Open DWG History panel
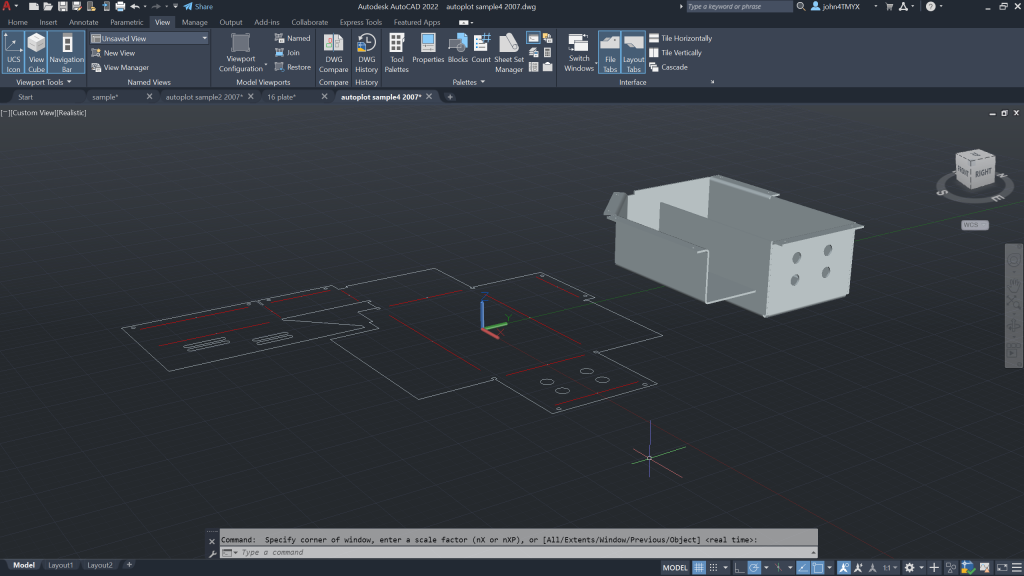 tap(367, 52)
